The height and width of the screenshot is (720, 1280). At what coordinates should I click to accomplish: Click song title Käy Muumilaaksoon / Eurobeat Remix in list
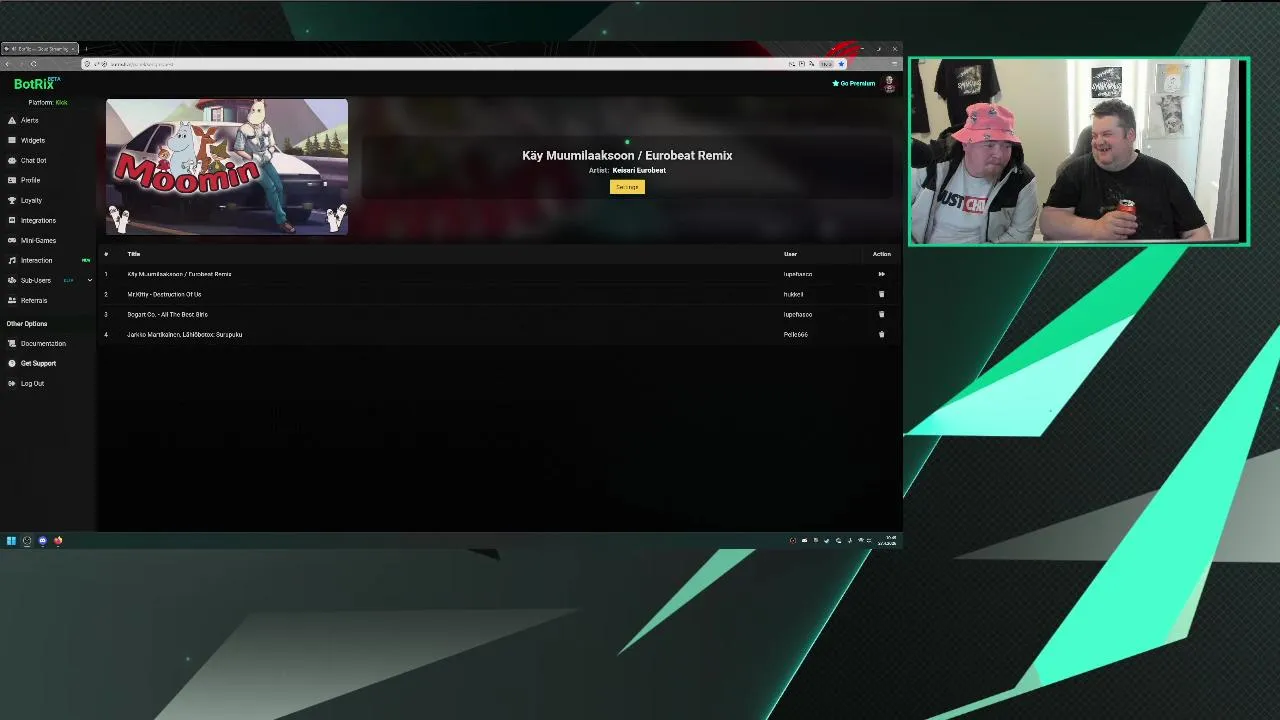(179, 274)
